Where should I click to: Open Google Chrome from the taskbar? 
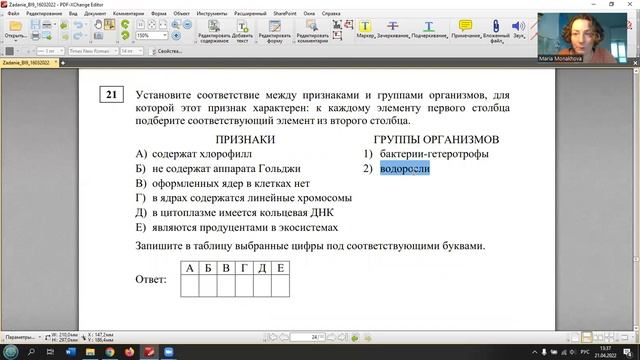[x=110, y=352]
